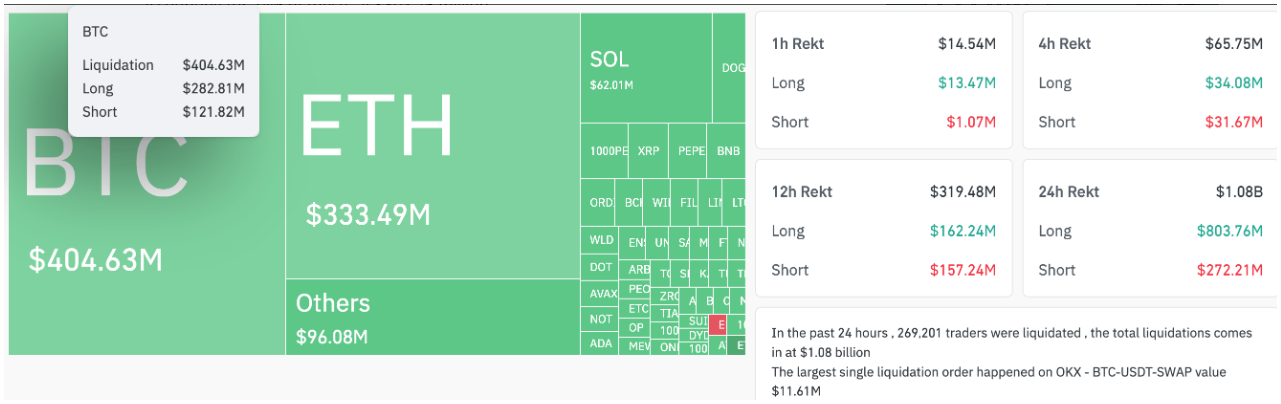The height and width of the screenshot is (404, 1281).
Task: Click the red tile in the heatmap
Action: (x=718, y=325)
